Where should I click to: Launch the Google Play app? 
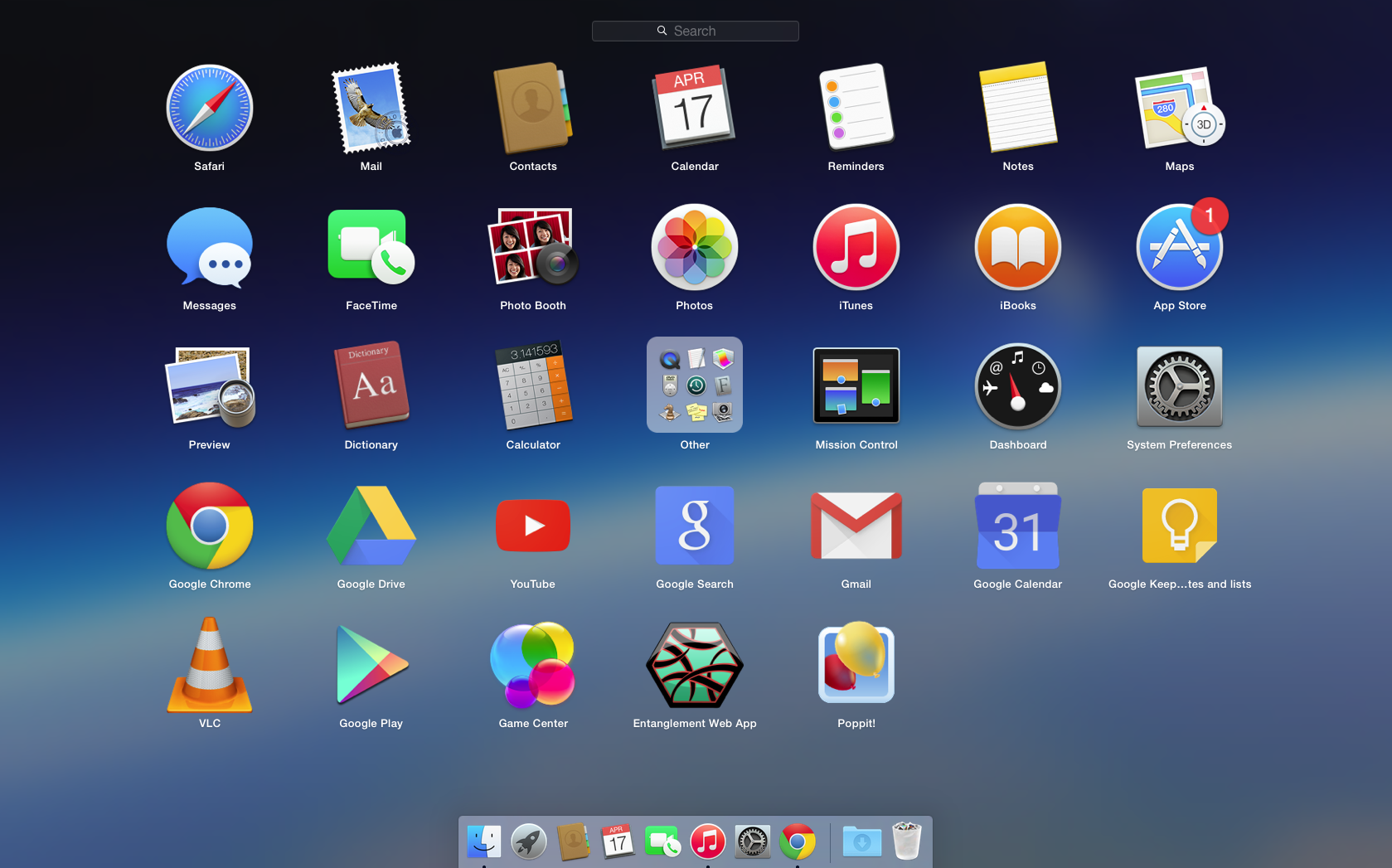tap(371, 665)
